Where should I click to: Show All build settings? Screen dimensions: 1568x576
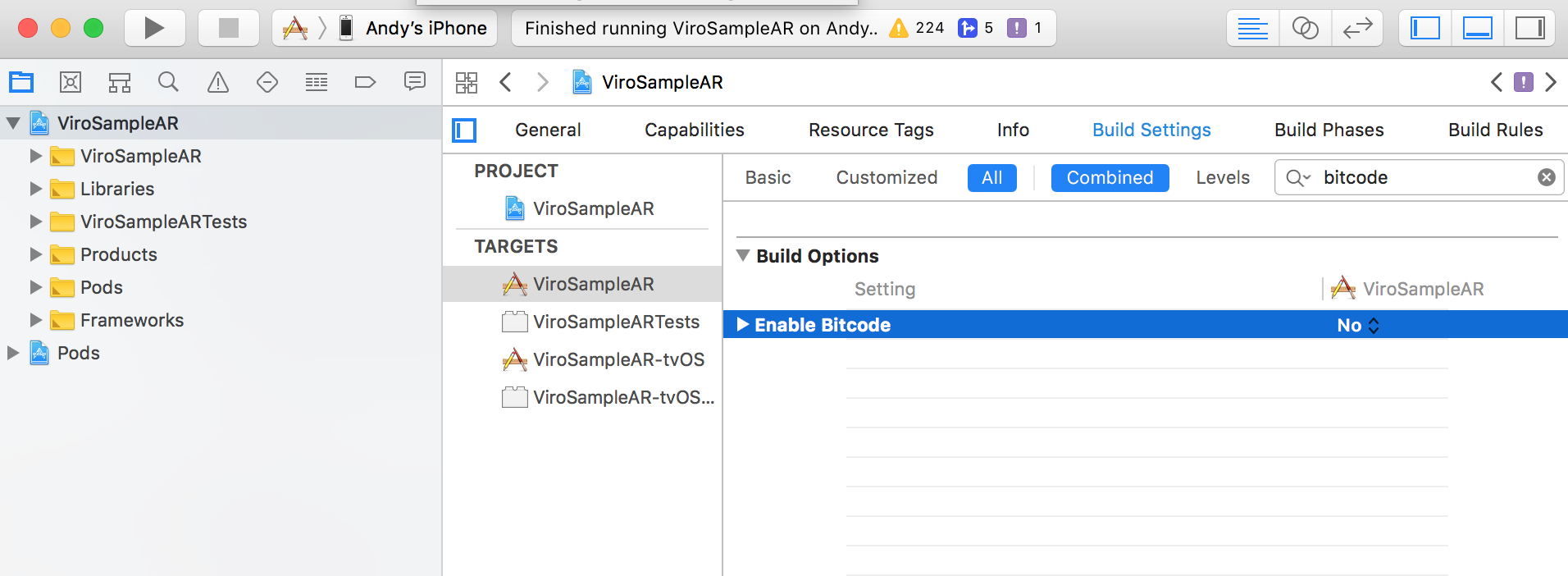click(991, 178)
